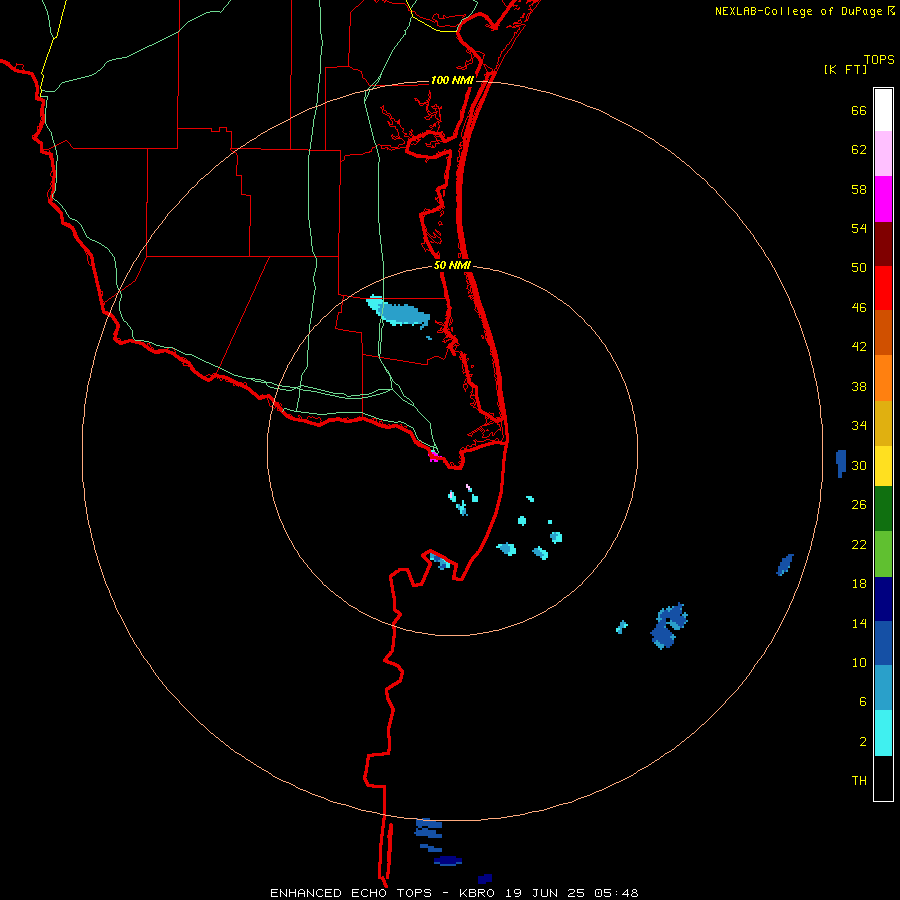
Task: Select the dark orange legend swatch
Action: coord(883,332)
